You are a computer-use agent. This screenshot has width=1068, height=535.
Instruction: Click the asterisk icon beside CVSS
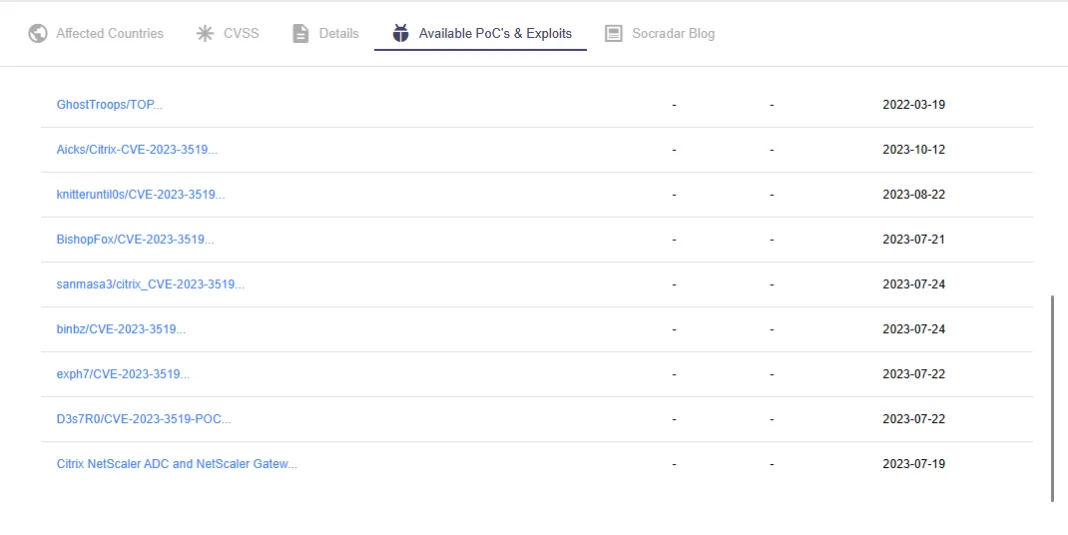[205, 33]
